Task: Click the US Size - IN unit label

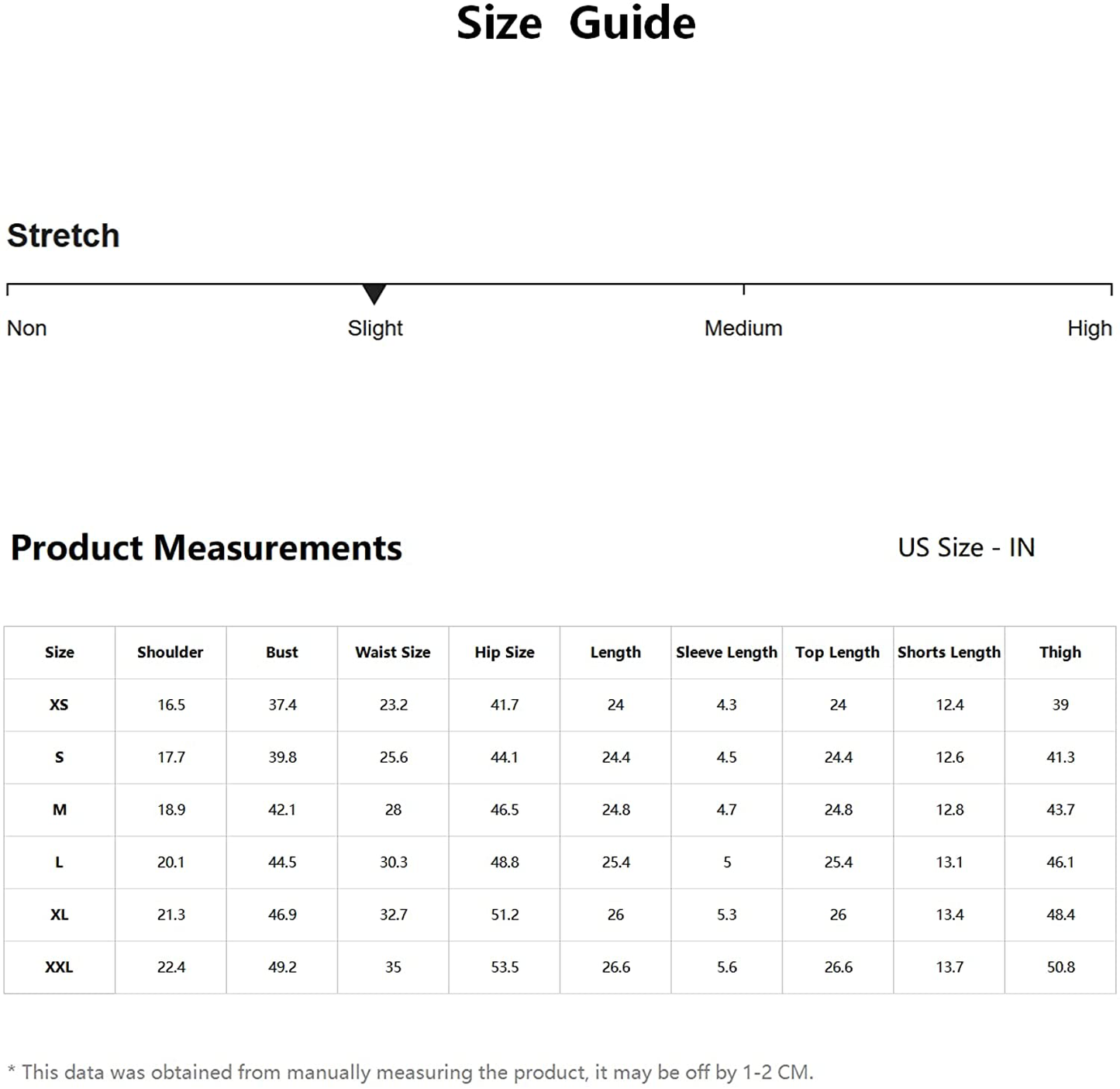Action: pos(967,548)
